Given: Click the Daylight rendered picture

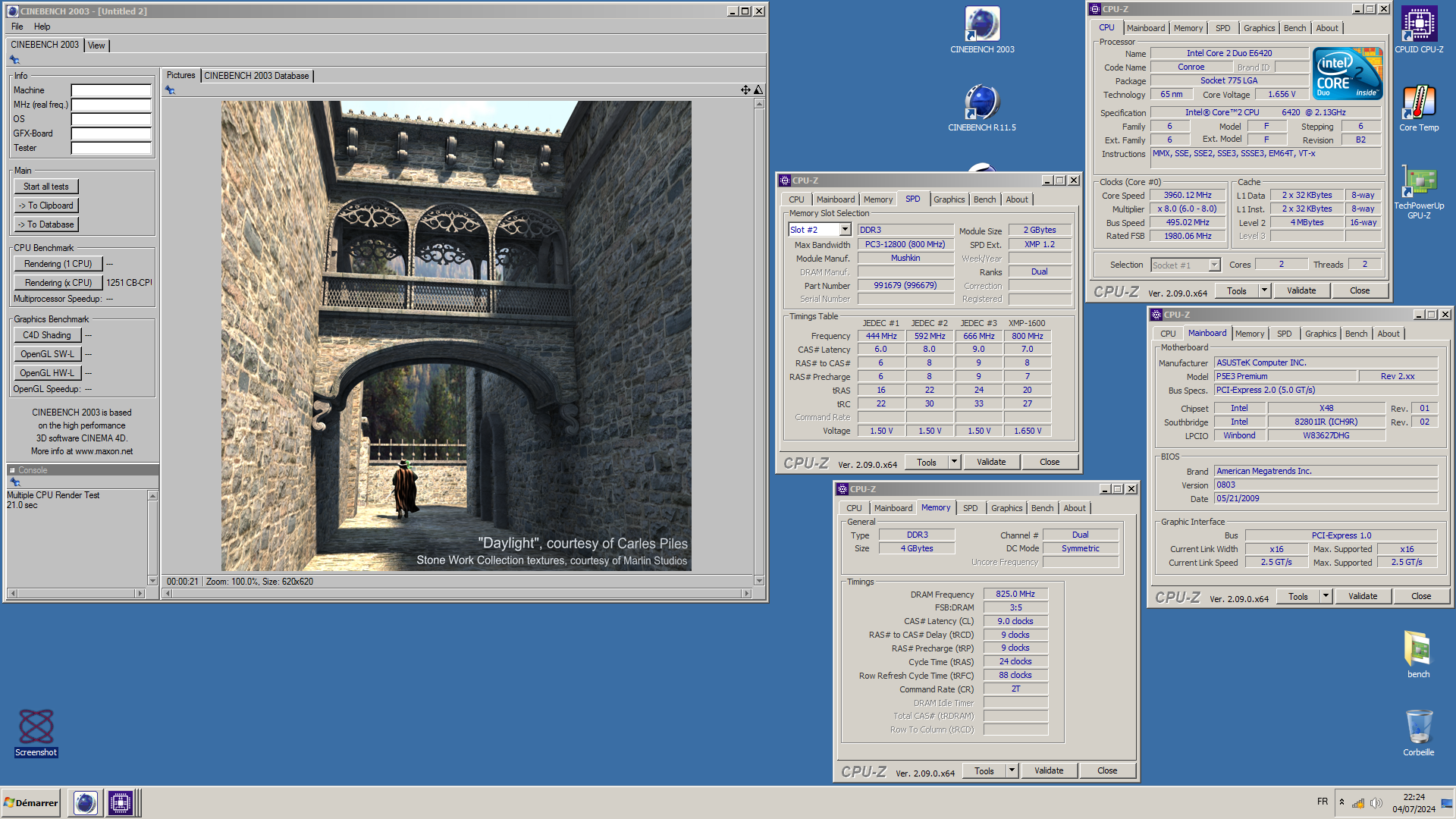Looking at the screenshot, I should click(456, 336).
